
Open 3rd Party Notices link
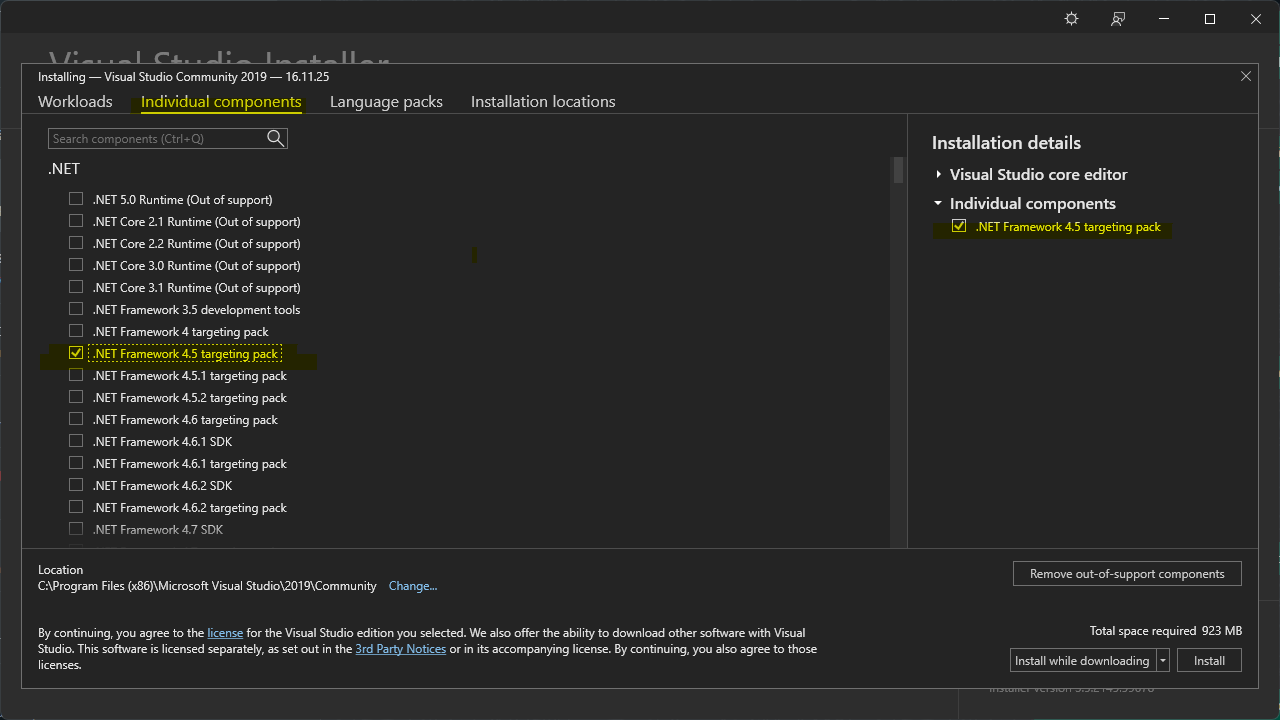[401, 649]
